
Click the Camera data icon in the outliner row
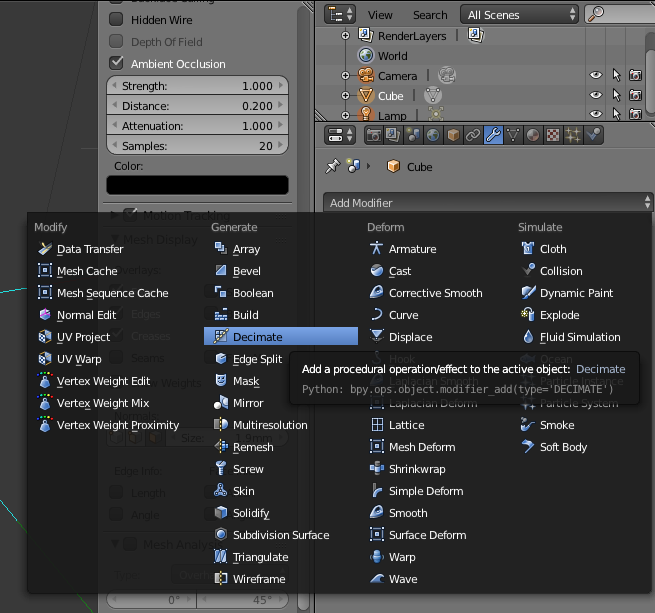point(447,76)
